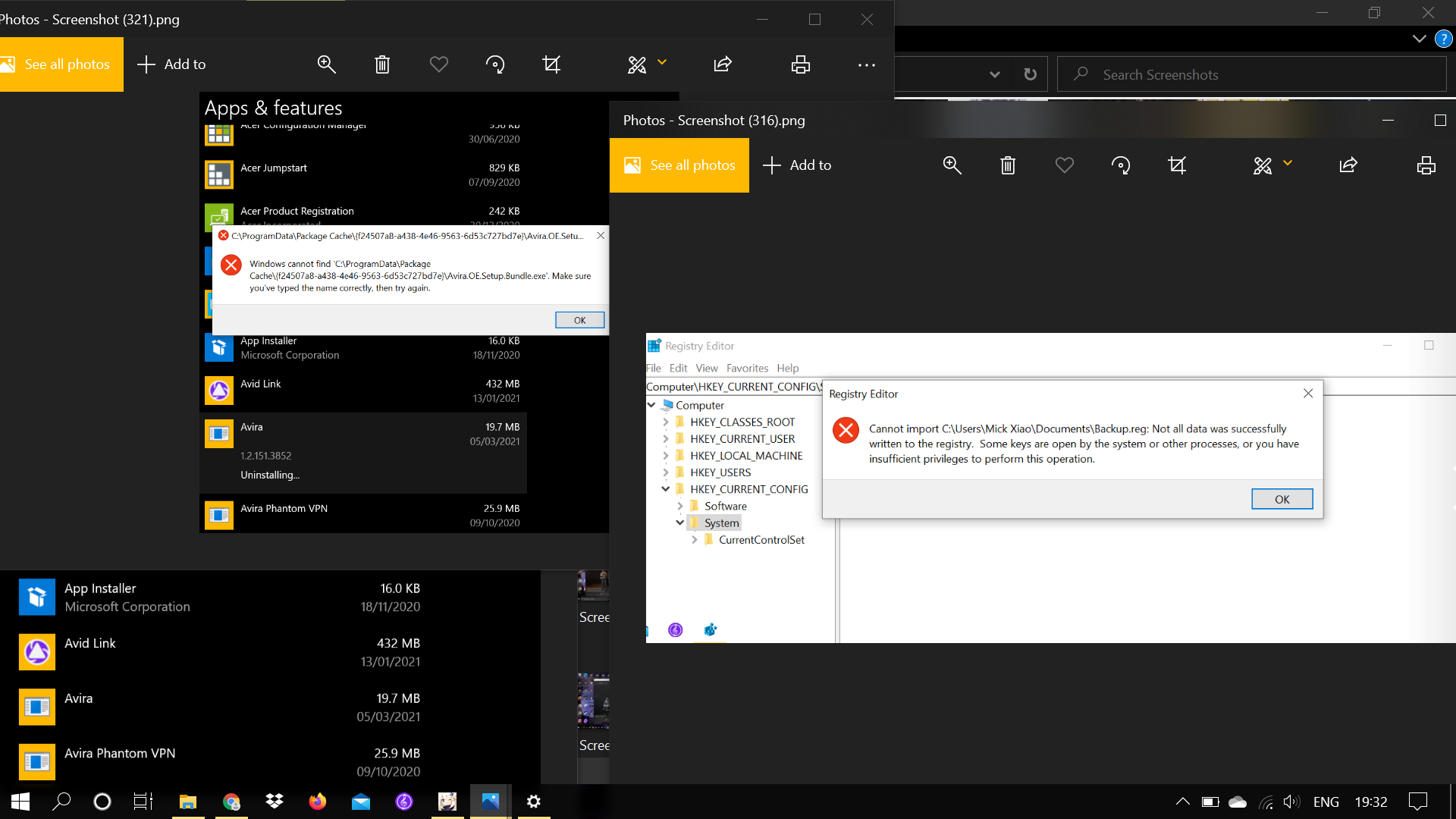Expand the File Explorer ribbon chevron
This screenshot has width=1456, height=819.
tap(1420, 39)
